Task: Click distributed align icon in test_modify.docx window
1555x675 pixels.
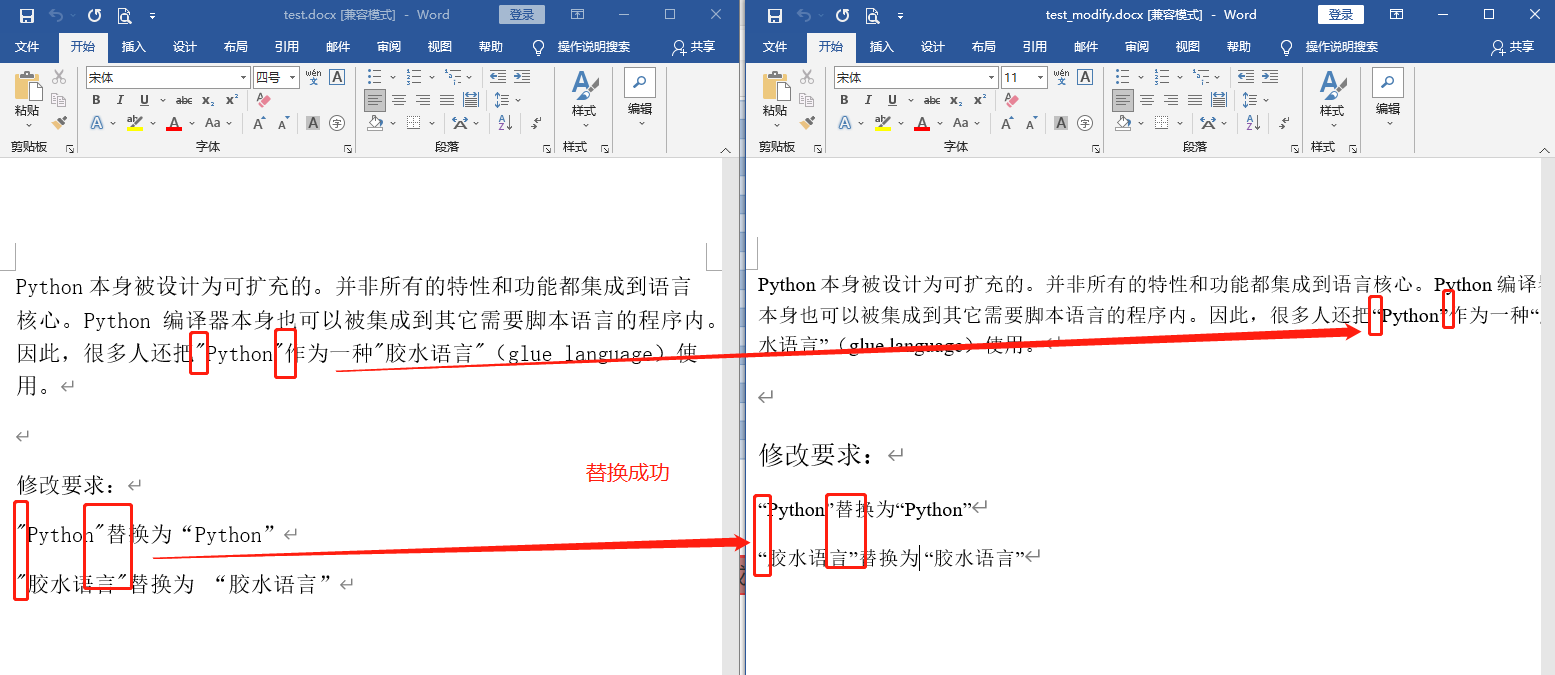Action: (x=1219, y=100)
